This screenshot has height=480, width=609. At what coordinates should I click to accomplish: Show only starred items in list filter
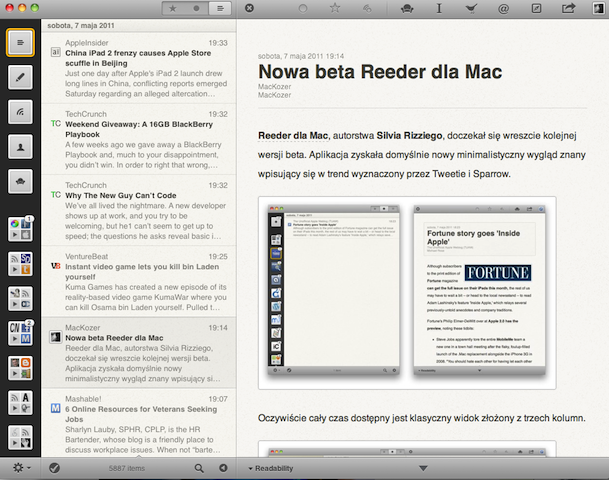point(172,9)
